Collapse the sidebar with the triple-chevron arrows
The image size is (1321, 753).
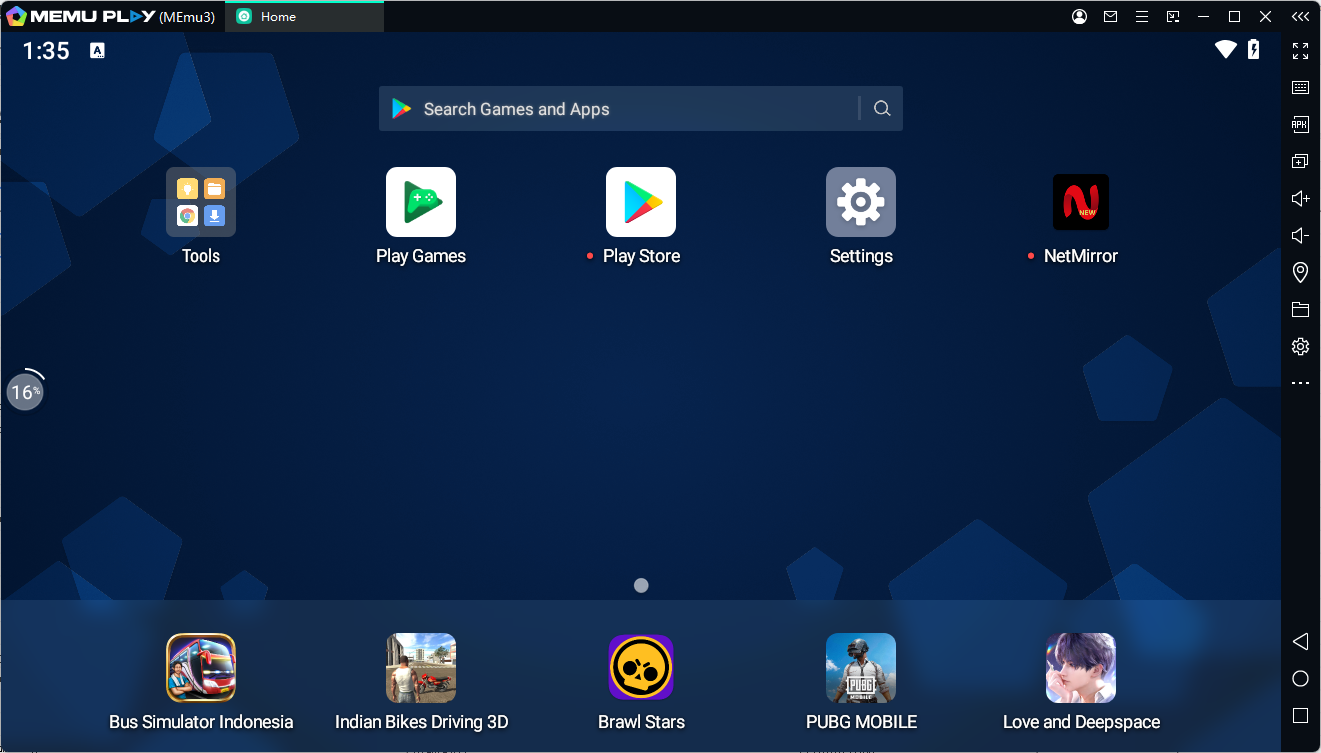pos(1299,17)
